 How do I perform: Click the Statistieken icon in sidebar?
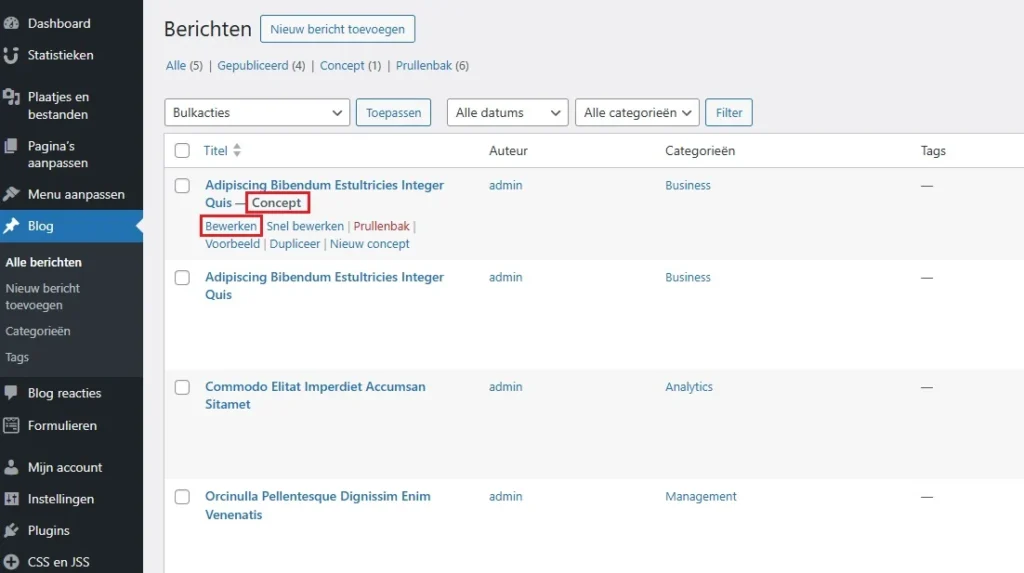click(x=12, y=55)
